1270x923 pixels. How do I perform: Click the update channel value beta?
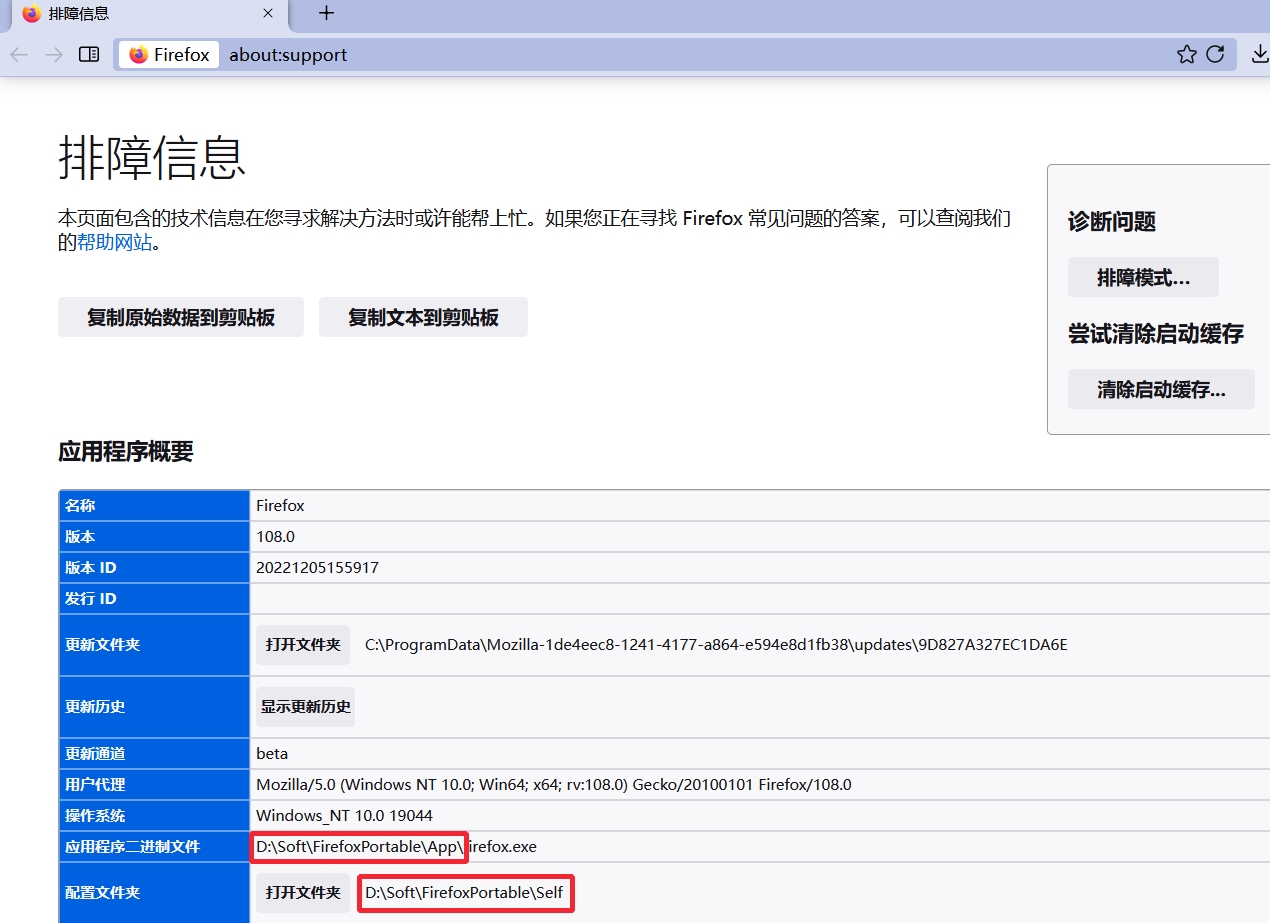(x=272, y=754)
